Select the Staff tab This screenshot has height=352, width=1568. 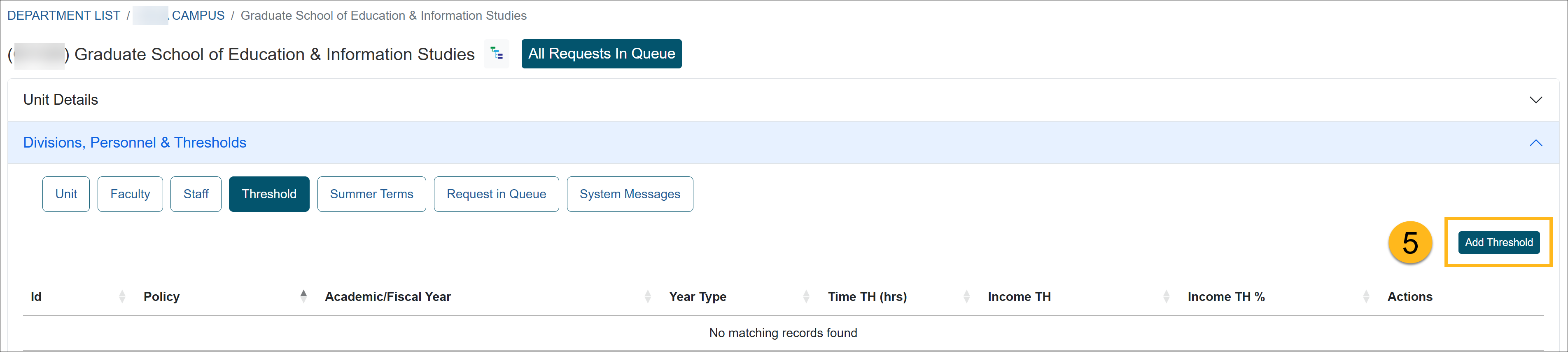pos(196,194)
